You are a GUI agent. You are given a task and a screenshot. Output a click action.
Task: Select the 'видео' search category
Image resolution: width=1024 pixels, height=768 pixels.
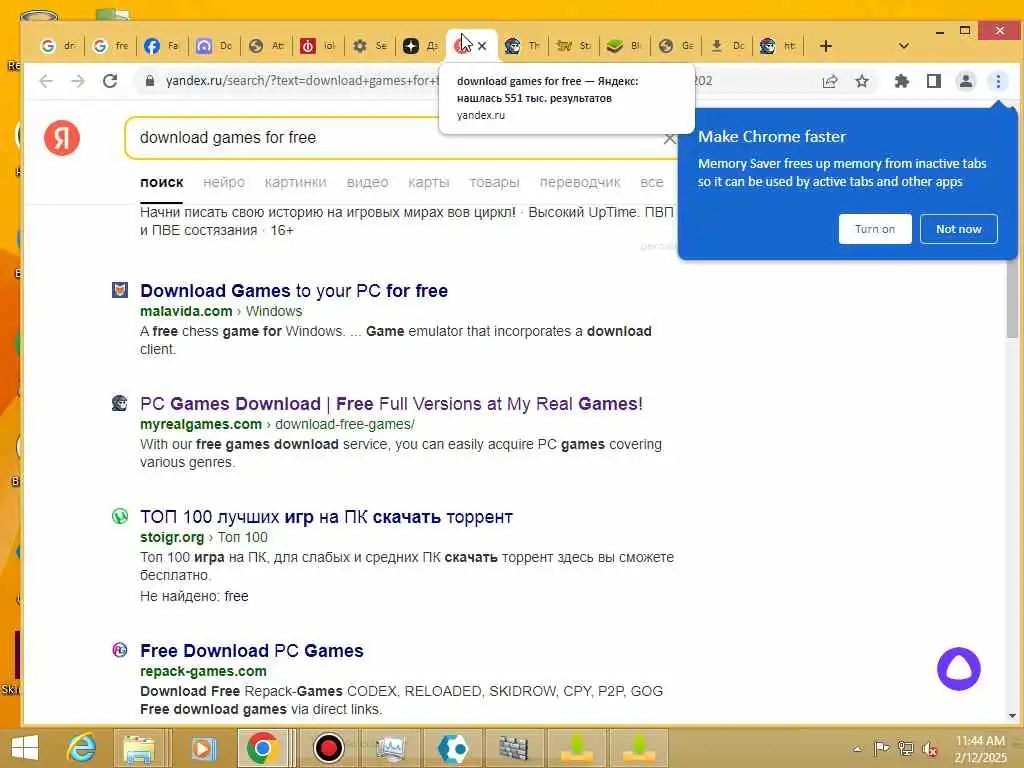[368, 182]
